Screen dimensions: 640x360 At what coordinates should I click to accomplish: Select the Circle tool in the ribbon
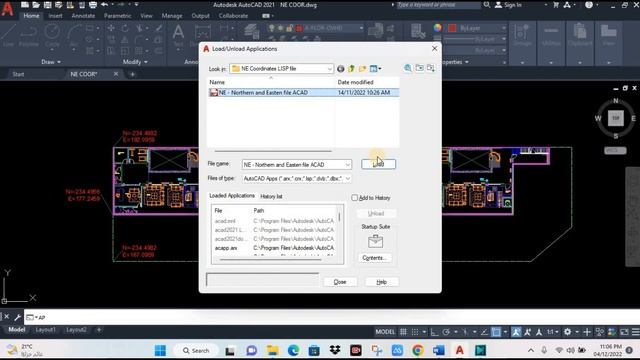[52, 35]
